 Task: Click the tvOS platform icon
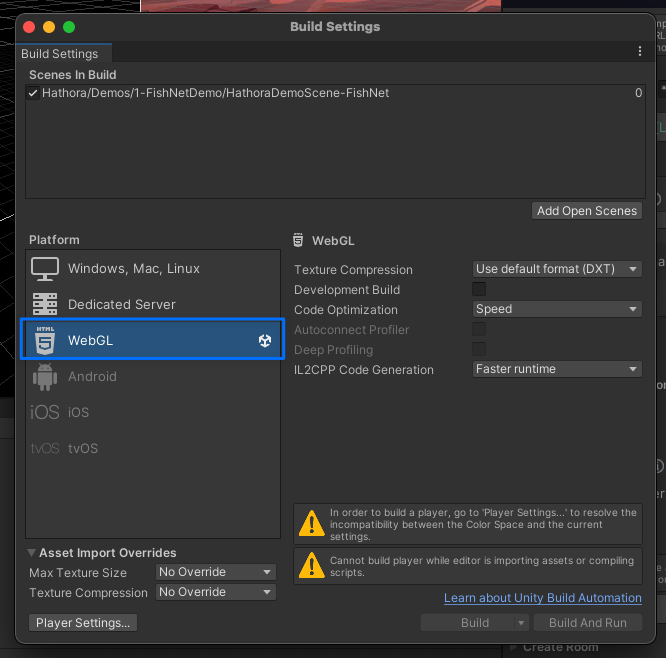point(45,448)
